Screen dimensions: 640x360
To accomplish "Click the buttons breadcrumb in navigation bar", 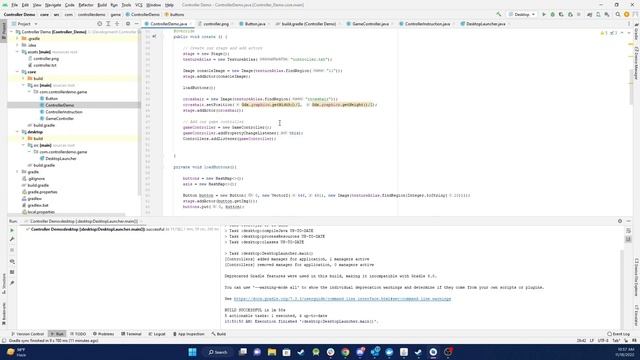I will pos(174,14).
